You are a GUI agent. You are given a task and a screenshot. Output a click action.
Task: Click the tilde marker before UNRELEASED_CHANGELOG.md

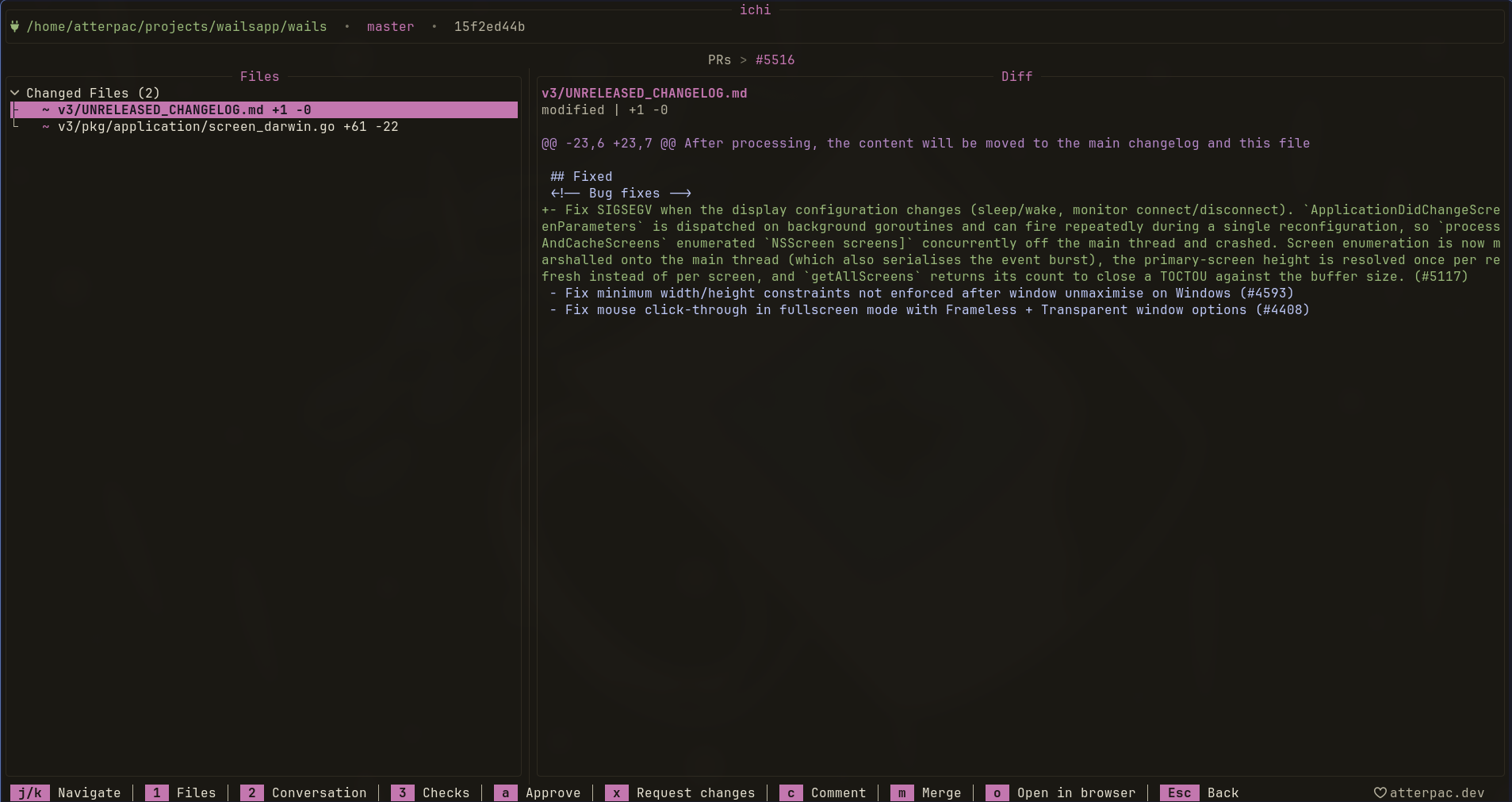[46, 109]
